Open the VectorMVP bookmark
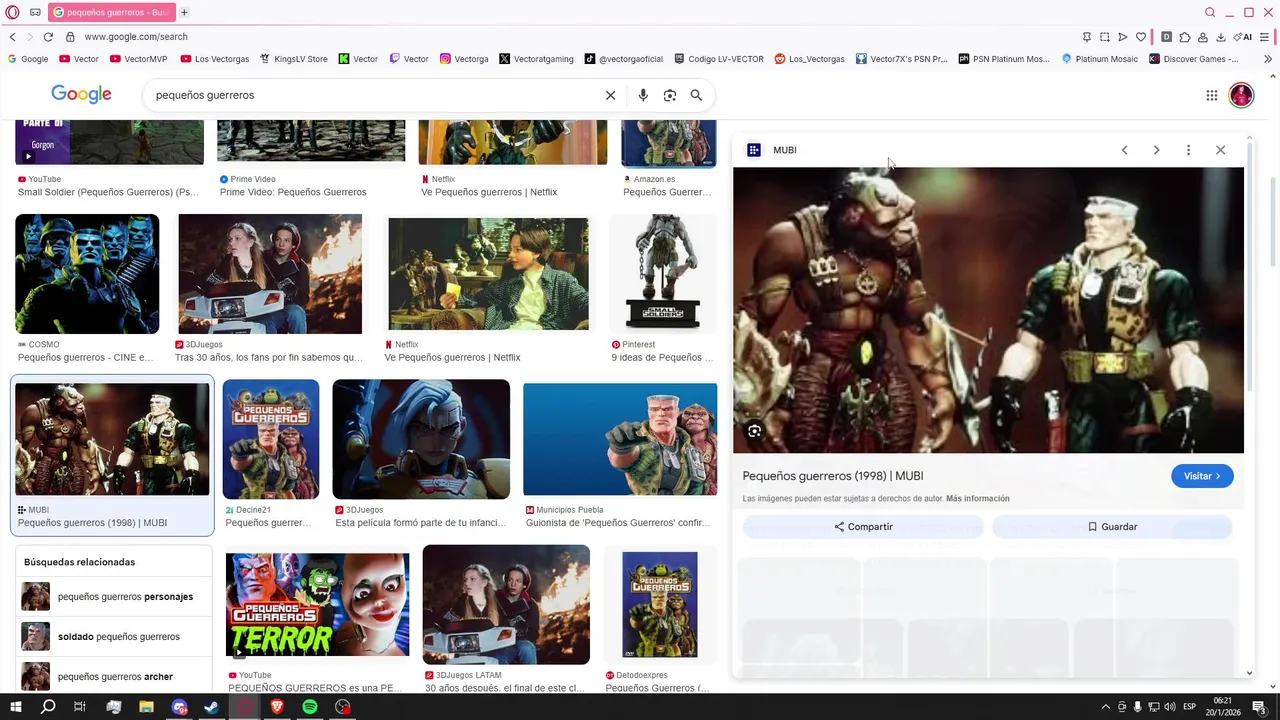The width and height of the screenshot is (1280, 720). (138, 59)
